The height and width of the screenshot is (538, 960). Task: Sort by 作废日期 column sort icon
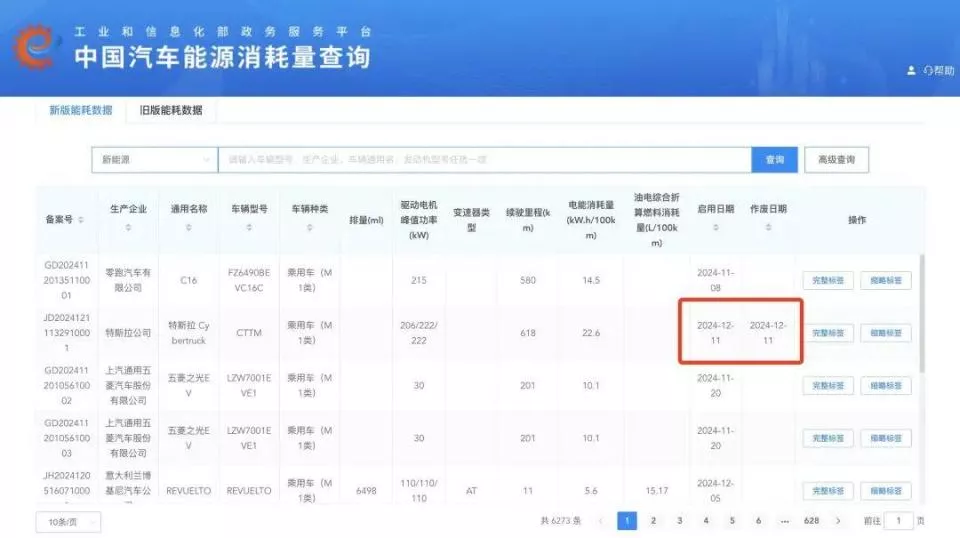pos(768,228)
